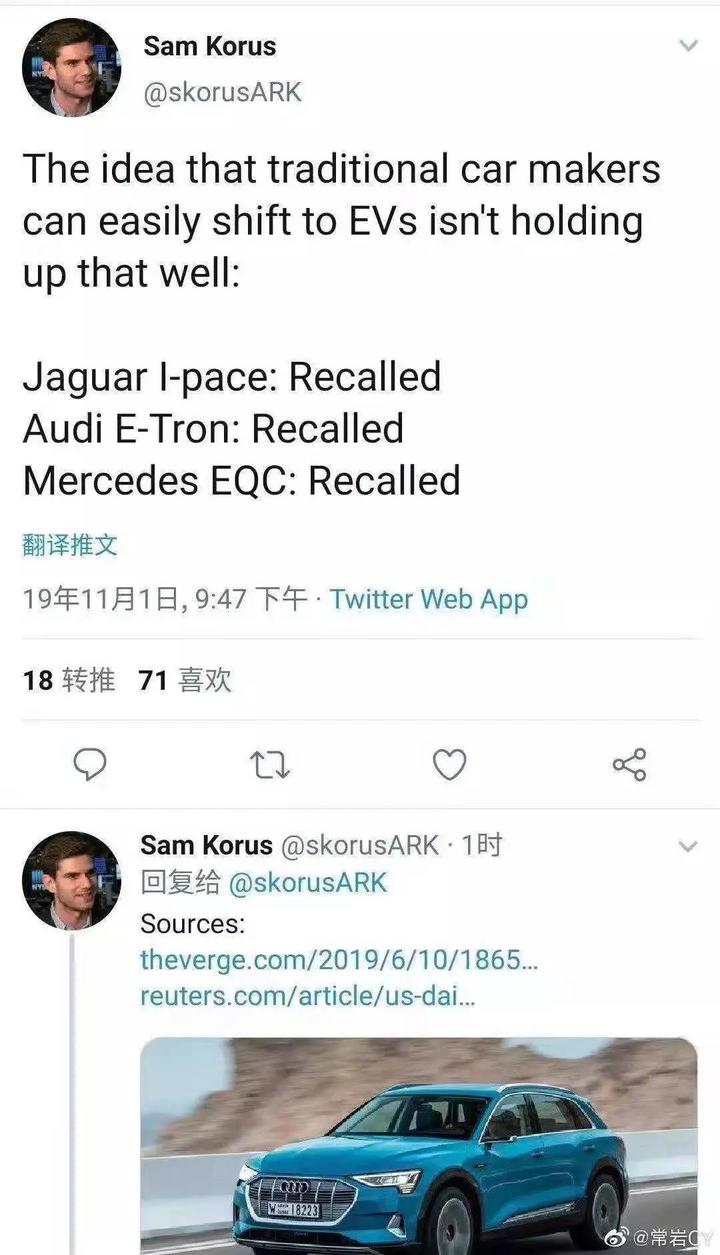Retweet this post via the retweet icon
Viewport: 720px width, 1255px height.
click(270, 766)
